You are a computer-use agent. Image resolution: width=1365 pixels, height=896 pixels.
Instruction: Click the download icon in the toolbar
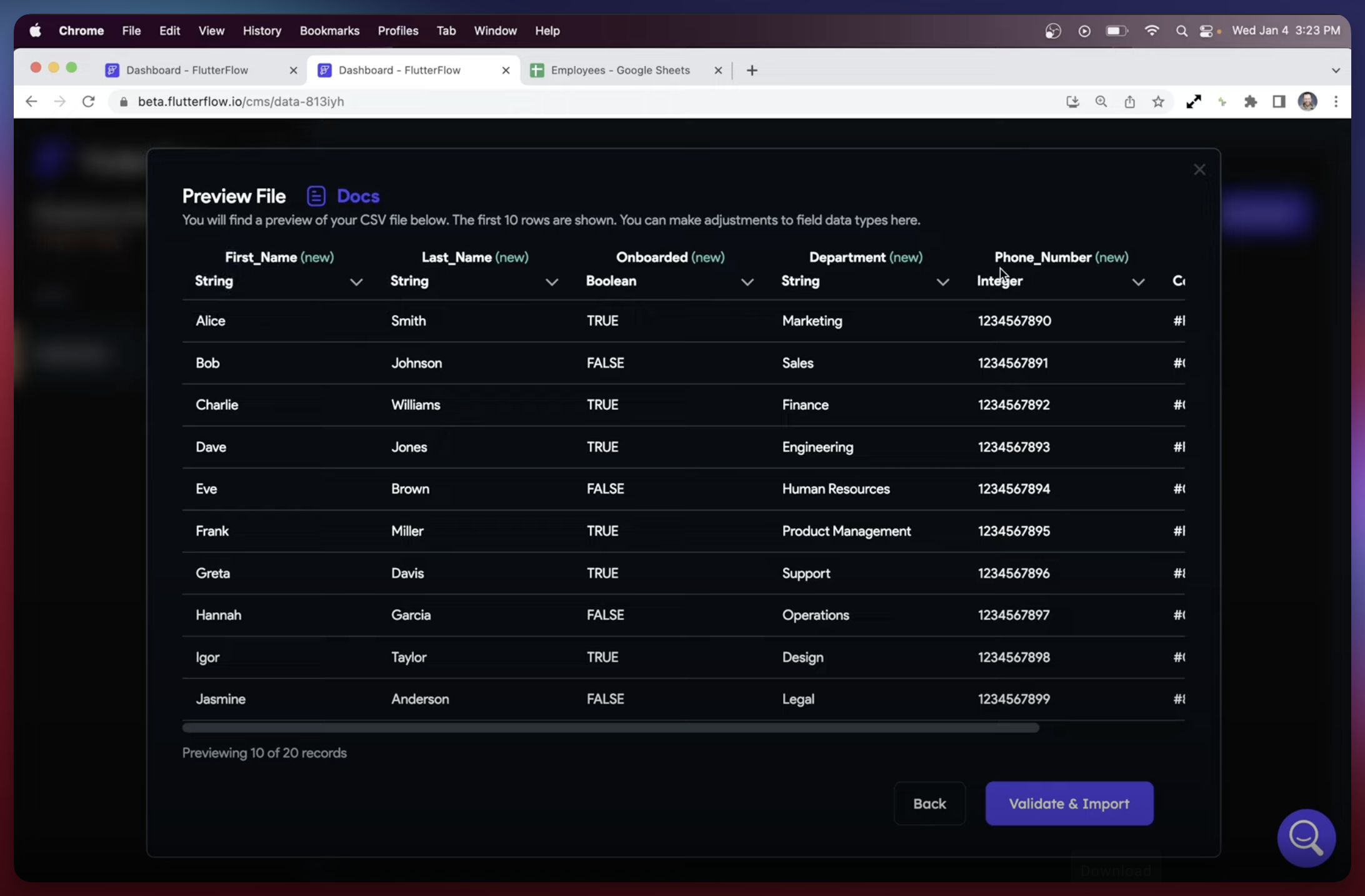coord(1072,101)
